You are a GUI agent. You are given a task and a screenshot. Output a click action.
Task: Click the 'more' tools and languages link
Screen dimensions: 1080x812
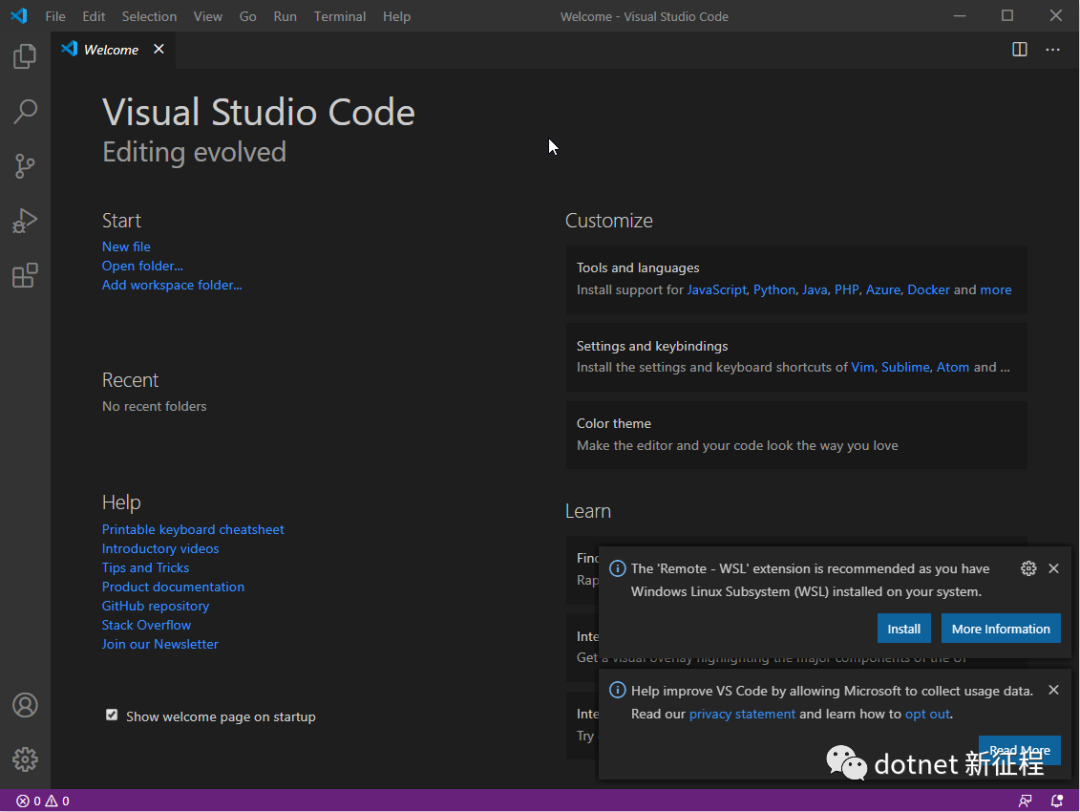(x=996, y=290)
